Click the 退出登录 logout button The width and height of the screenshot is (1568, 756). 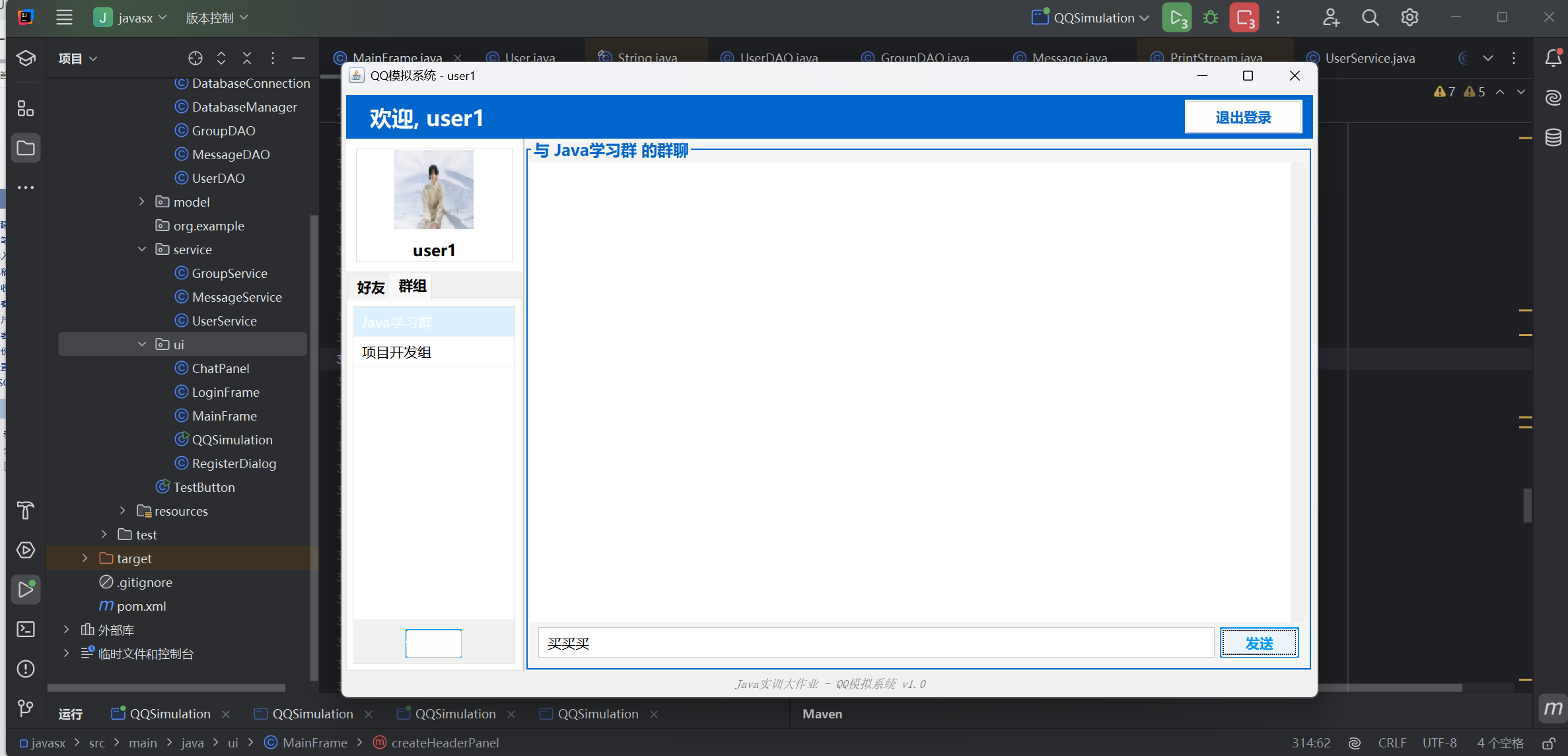point(1242,118)
